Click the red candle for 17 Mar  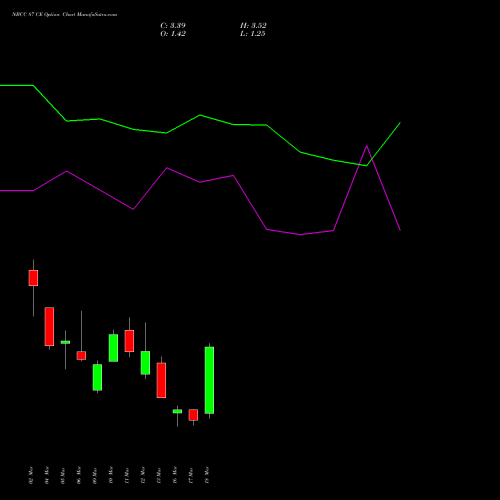(x=193, y=415)
